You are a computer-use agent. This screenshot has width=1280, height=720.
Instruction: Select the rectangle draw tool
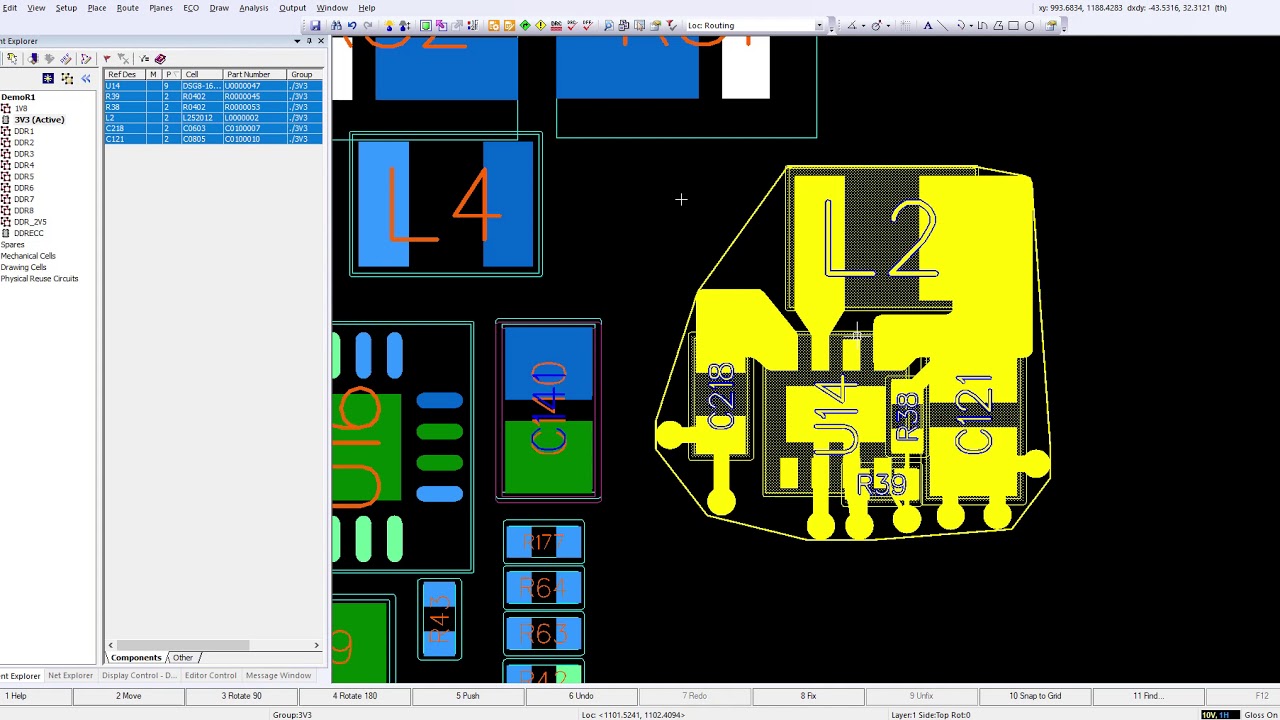1013,25
